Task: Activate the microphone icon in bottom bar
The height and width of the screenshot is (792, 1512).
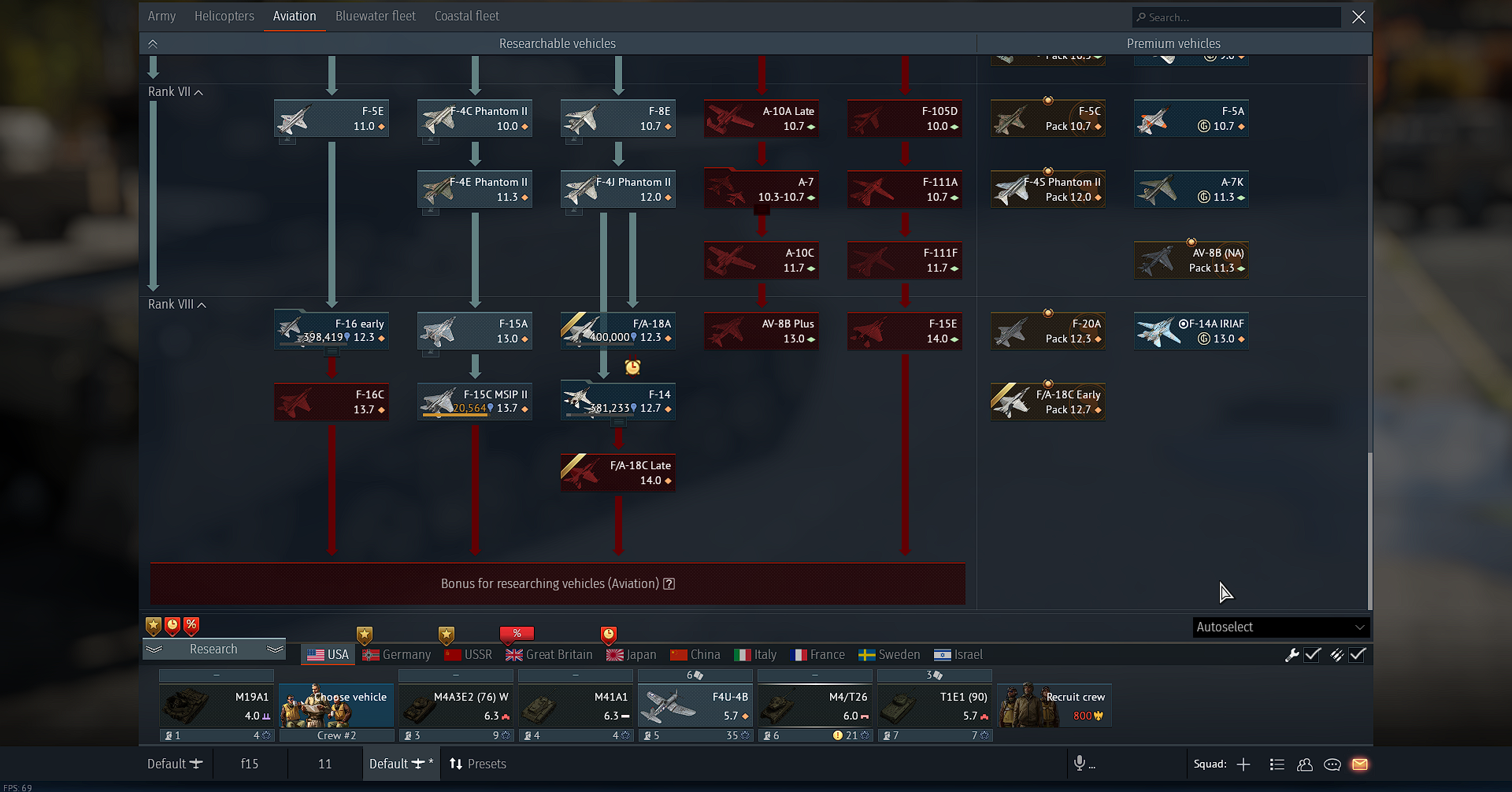Action: click(x=1079, y=764)
